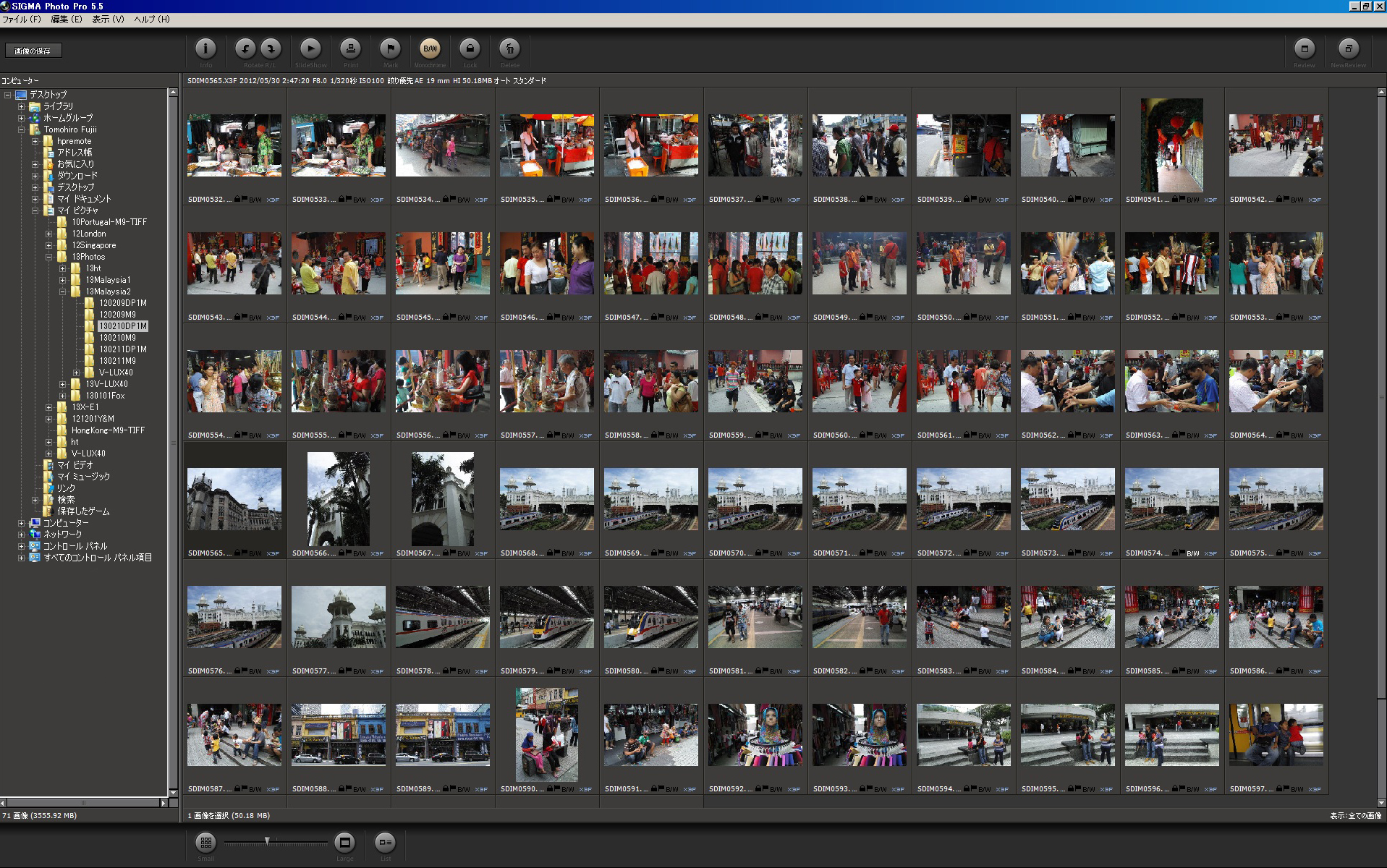
Task: Click the thumbnail size slider track
Action: pyautogui.click(x=297, y=843)
